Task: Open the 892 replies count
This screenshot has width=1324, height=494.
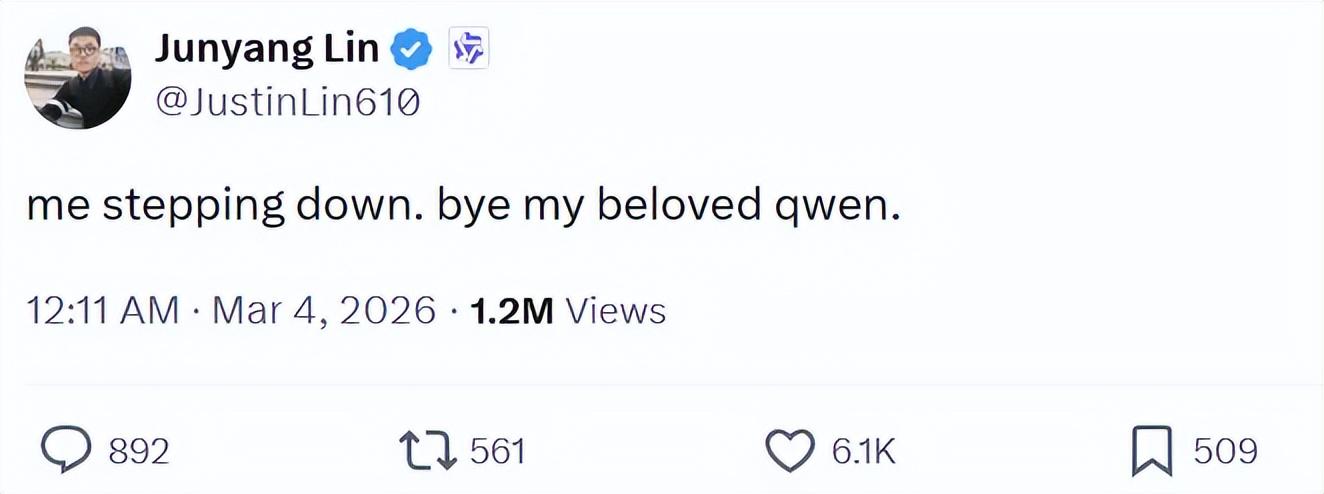Action: [x=139, y=453]
